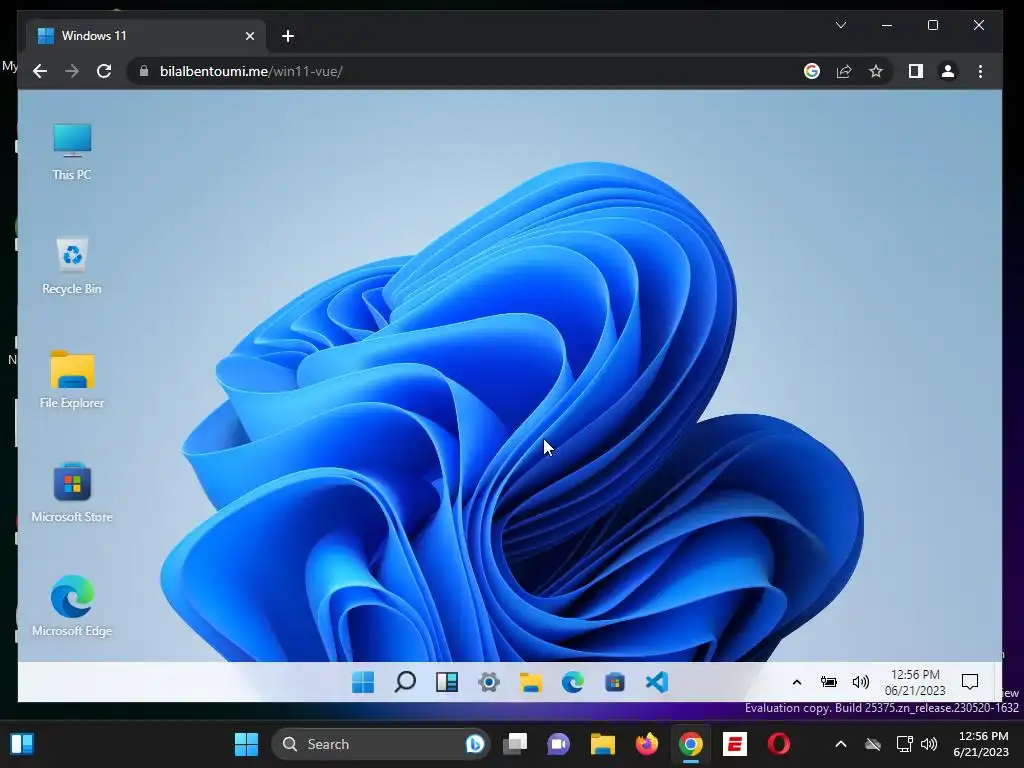Open Bing chat icon in search box

pos(474,744)
